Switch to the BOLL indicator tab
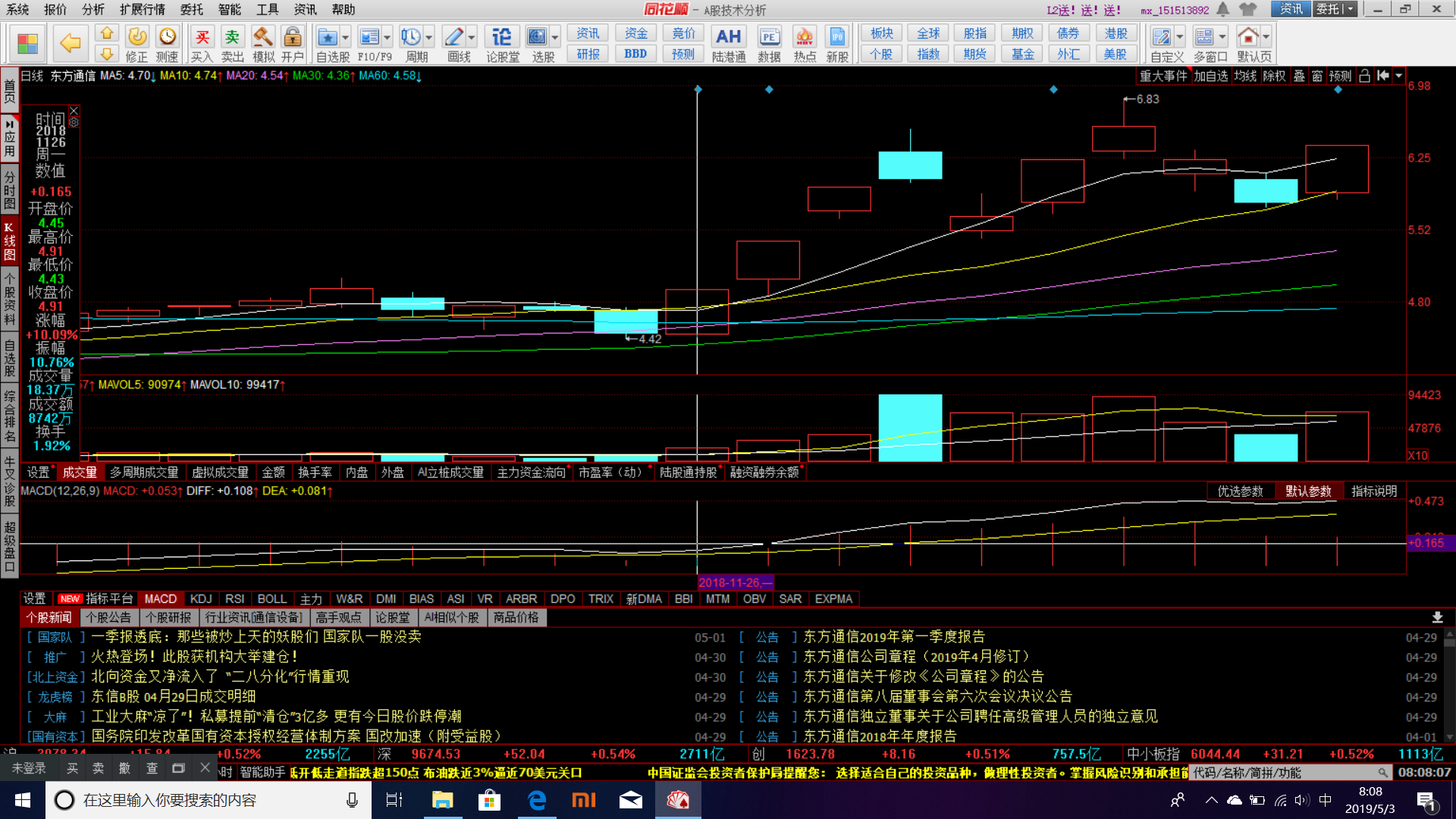Image resolution: width=1456 pixels, height=819 pixels. [272, 599]
